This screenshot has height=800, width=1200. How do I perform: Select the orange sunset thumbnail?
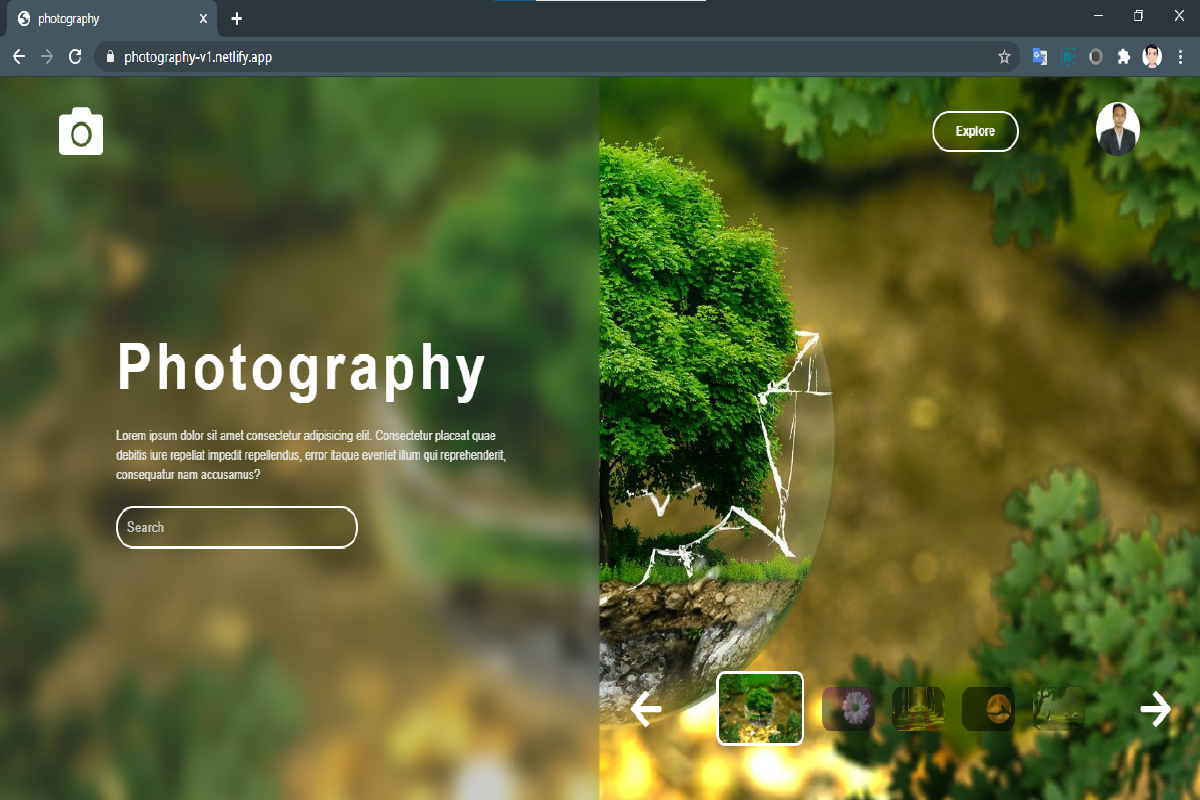click(988, 708)
